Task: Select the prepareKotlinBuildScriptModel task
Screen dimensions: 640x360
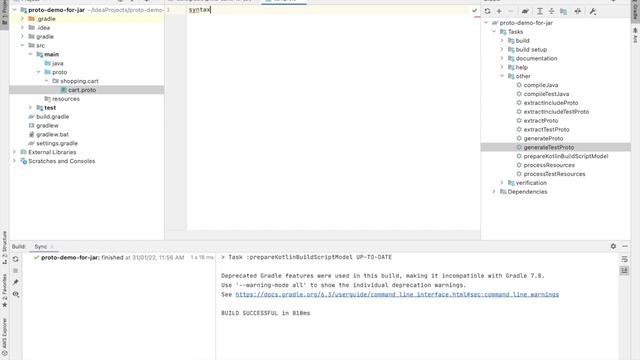Action: coord(566,156)
